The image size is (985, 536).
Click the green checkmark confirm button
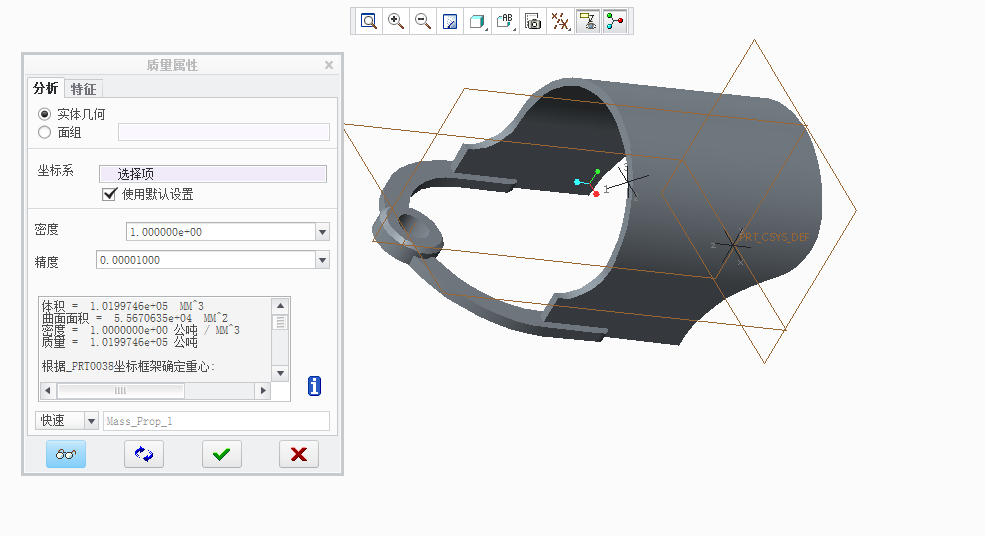[221, 454]
